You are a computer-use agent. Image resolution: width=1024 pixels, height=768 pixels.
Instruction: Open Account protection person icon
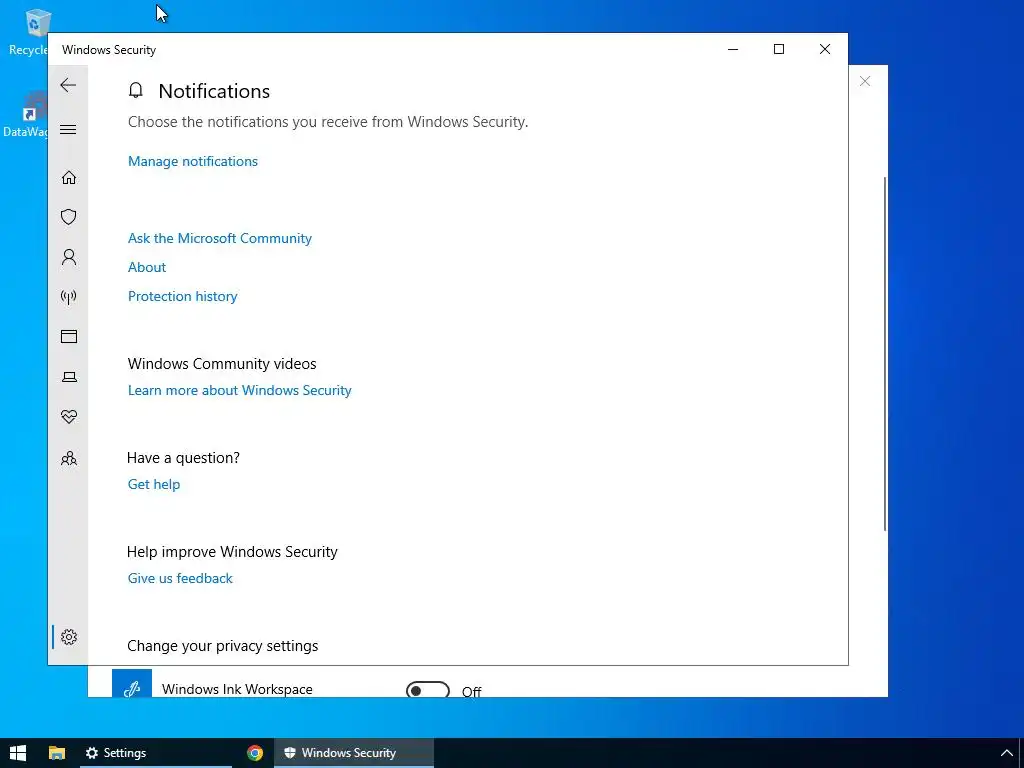(x=69, y=257)
